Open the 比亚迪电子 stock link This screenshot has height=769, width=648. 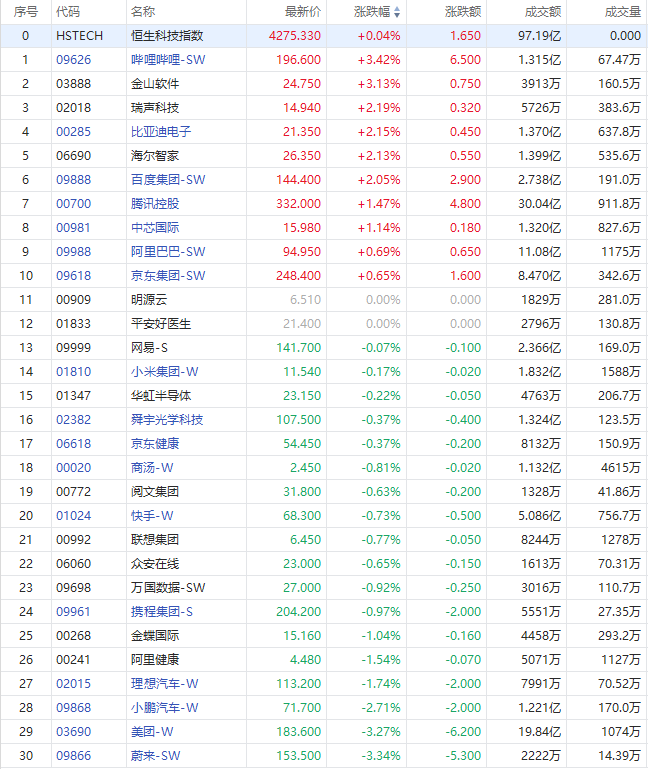pyautogui.click(x=161, y=132)
